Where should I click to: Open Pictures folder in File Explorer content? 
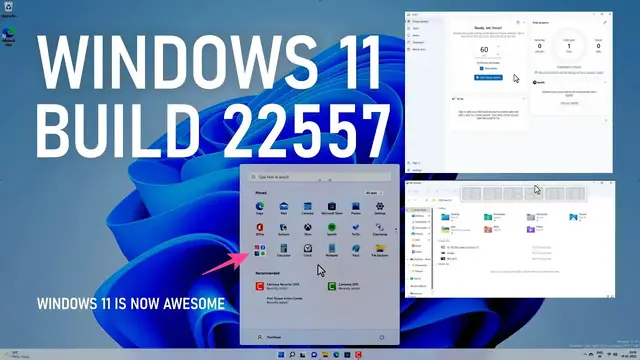pos(578,217)
